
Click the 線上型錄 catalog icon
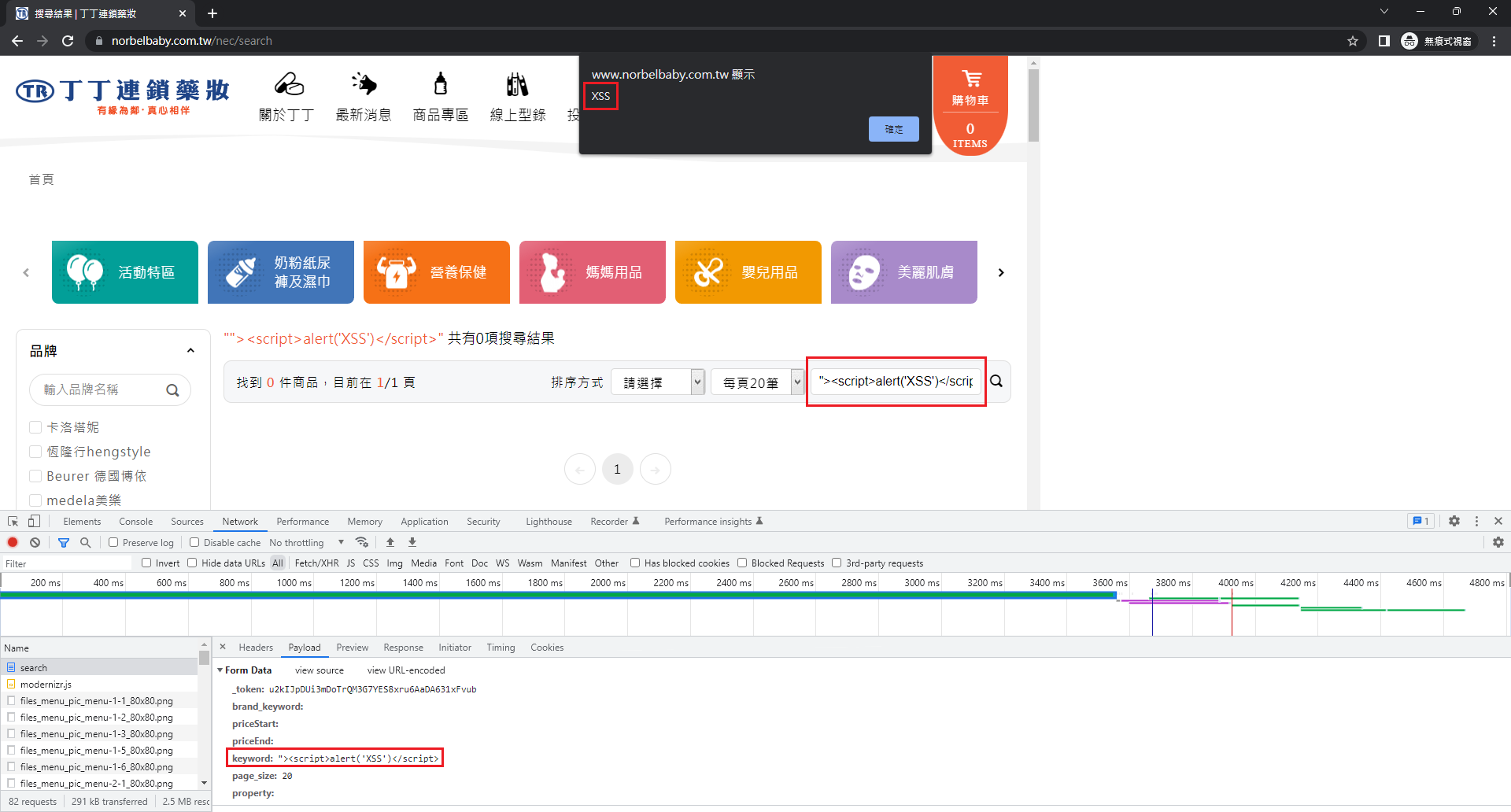pyautogui.click(x=517, y=83)
